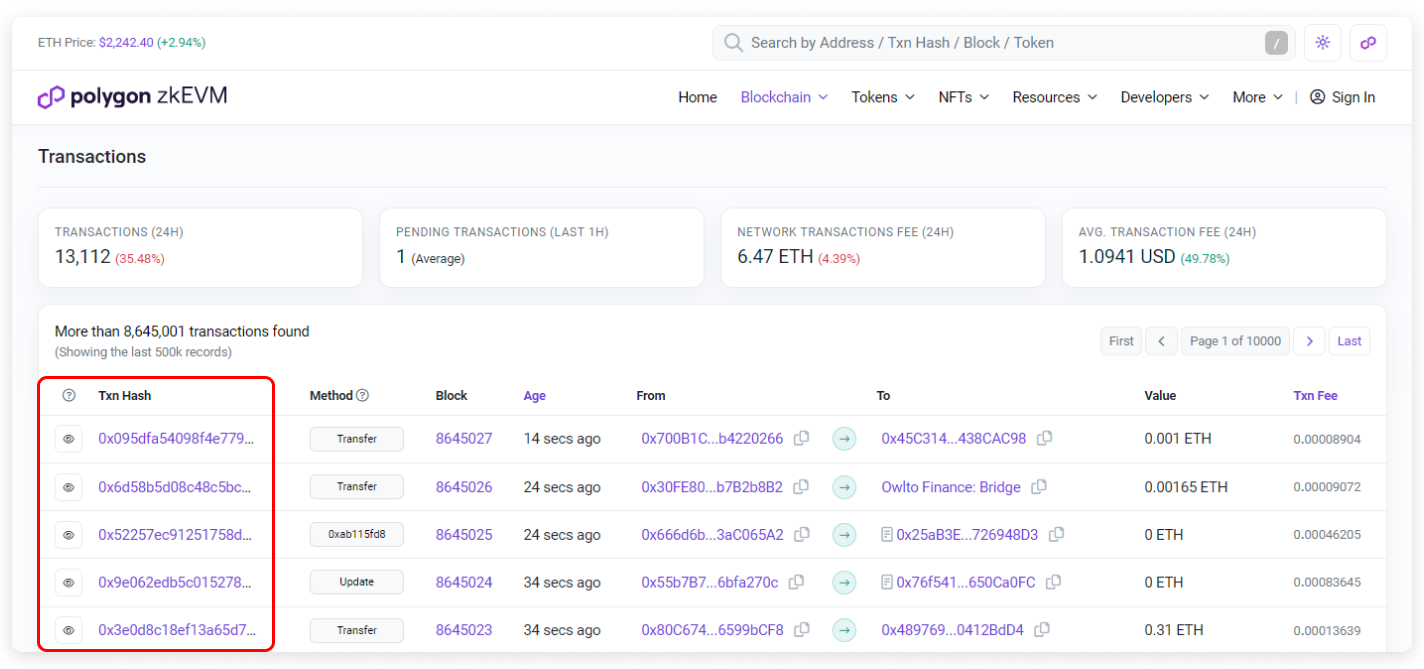
Task: Open the Tokens dropdown menu
Action: [883, 97]
